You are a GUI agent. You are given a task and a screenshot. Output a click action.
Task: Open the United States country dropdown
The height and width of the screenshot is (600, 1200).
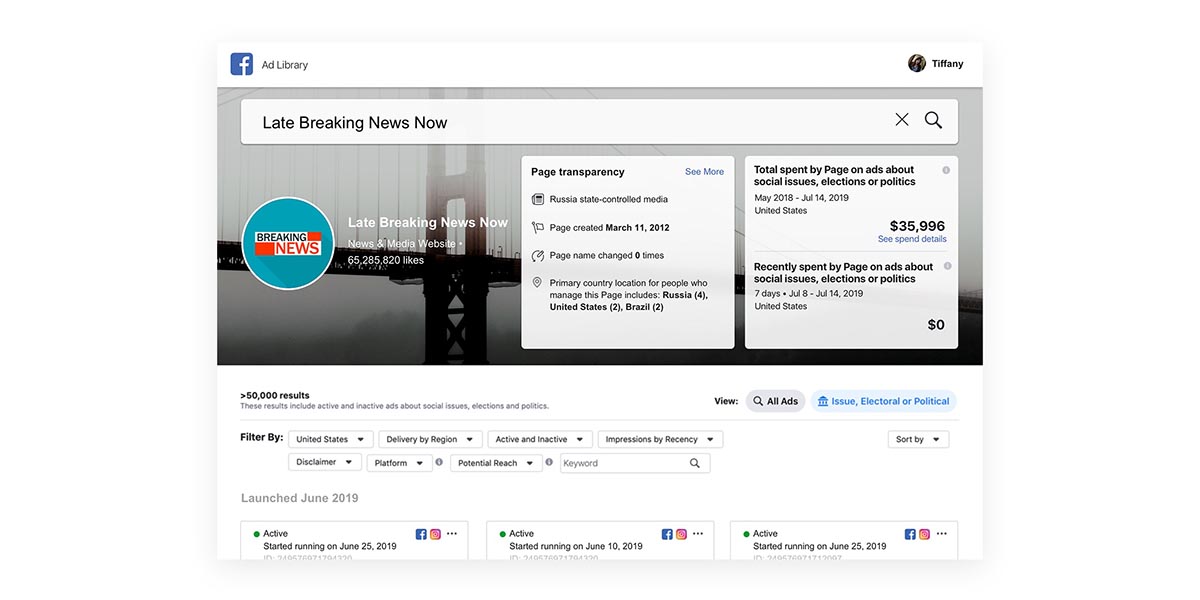pyautogui.click(x=330, y=439)
